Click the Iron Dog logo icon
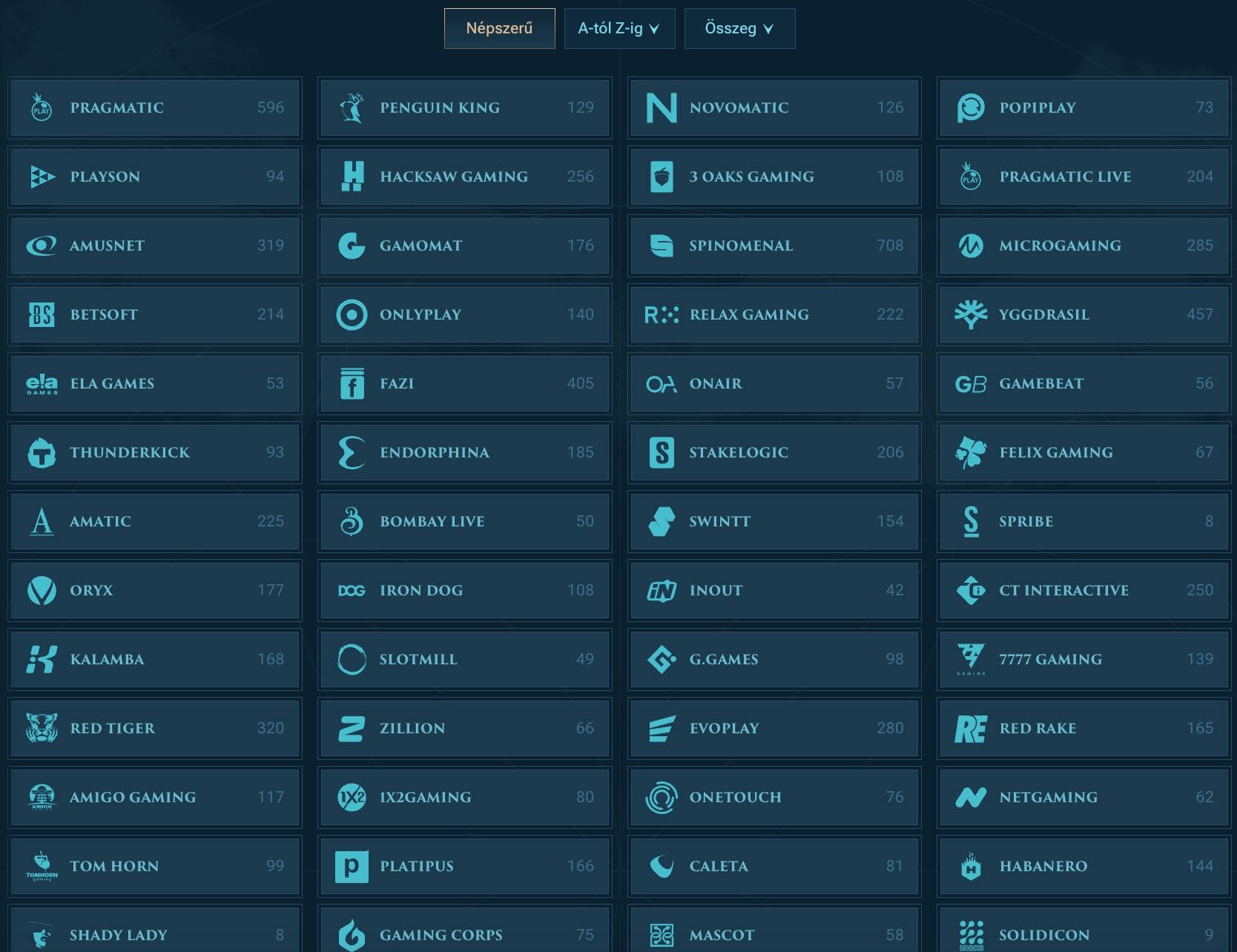The height and width of the screenshot is (952, 1237). [x=352, y=590]
